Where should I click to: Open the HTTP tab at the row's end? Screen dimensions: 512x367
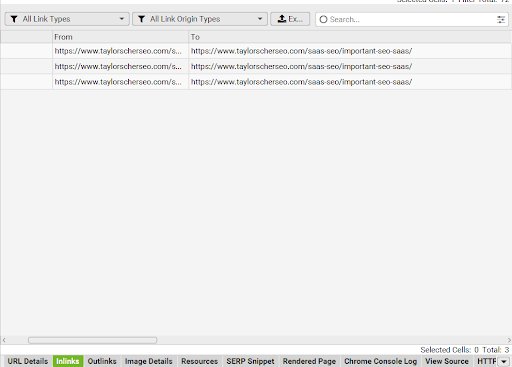pyautogui.click(x=486, y=361)
